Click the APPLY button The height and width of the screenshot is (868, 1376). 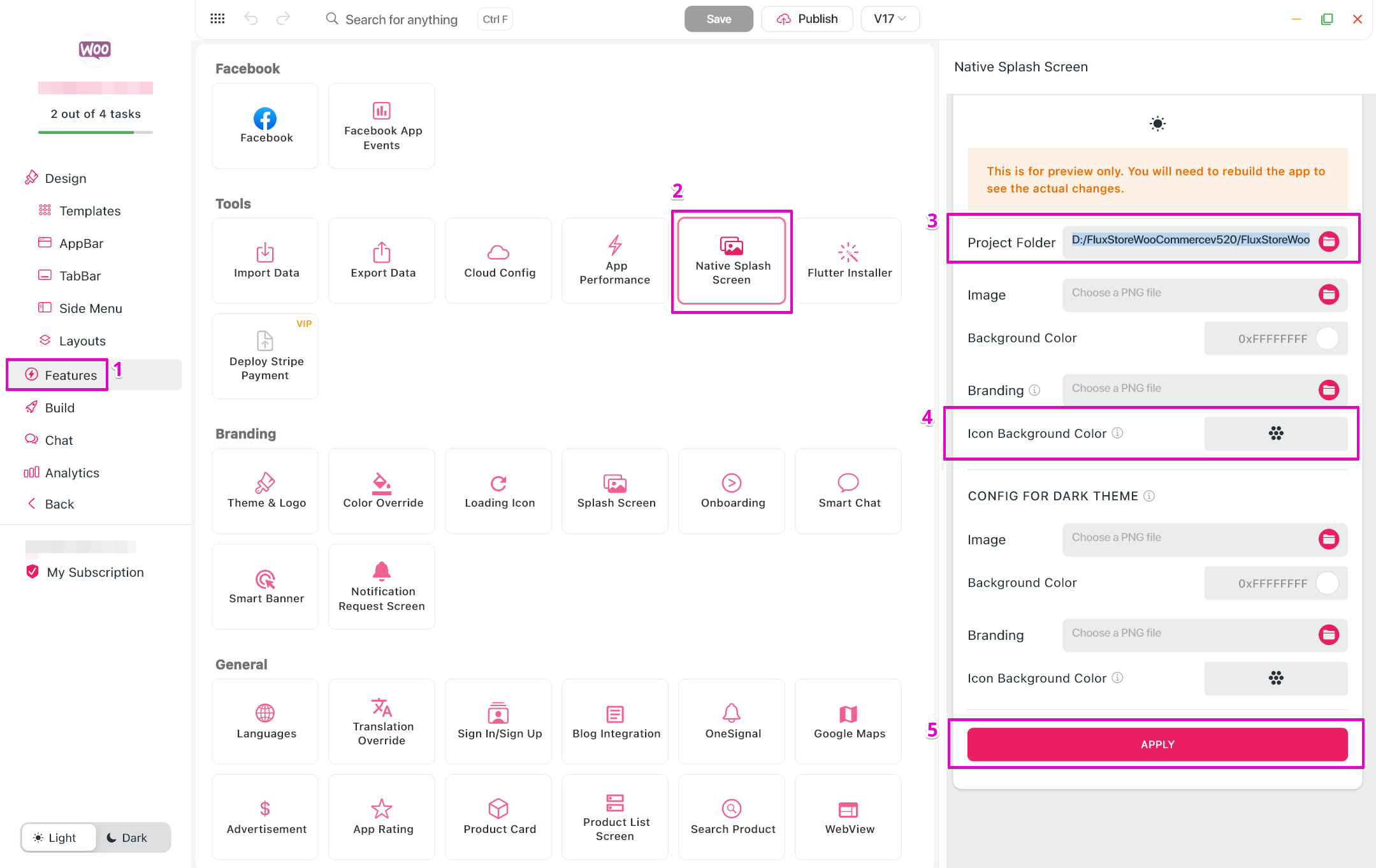coord(1157,744)
